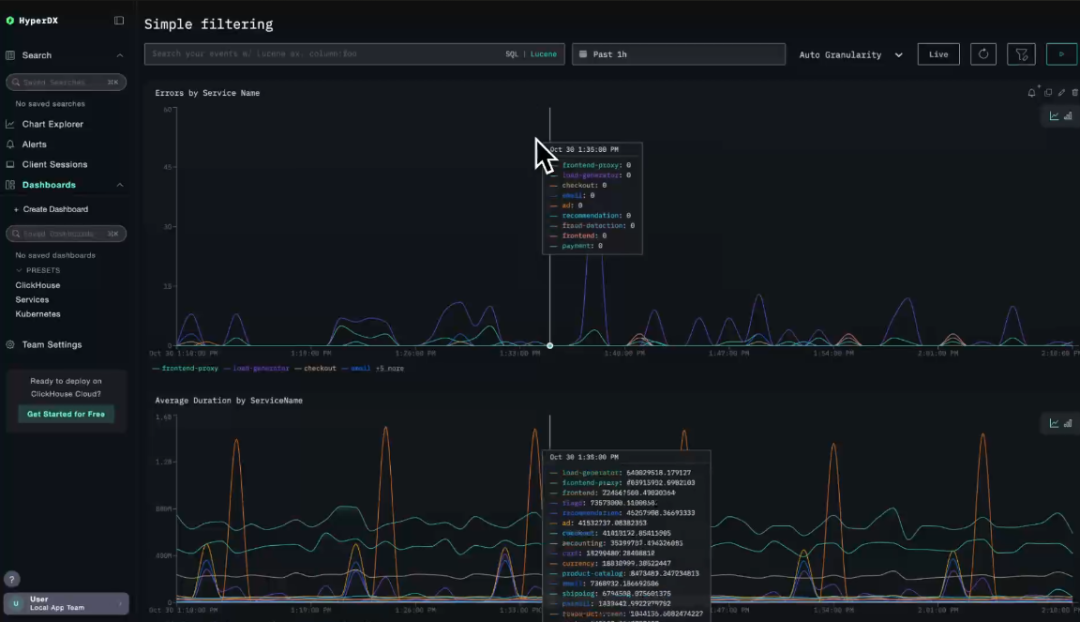1080x622 pixels.
Task: Collapse the Dashboards section chevron
Action: coord(120,185)
